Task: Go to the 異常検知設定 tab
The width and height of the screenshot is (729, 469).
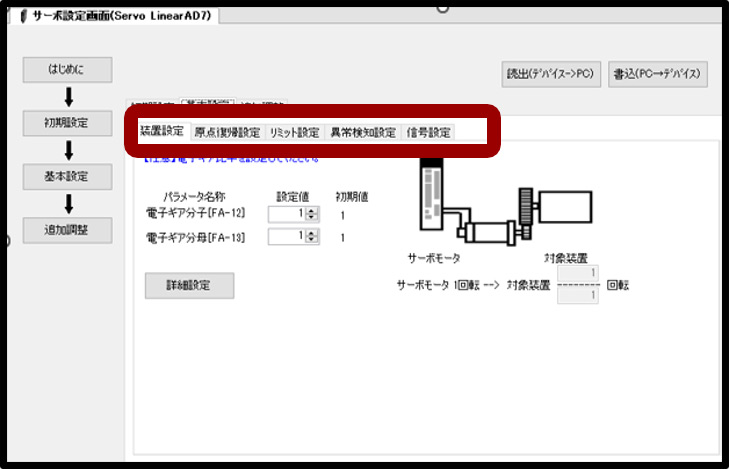Action: (x=363, y=132)
